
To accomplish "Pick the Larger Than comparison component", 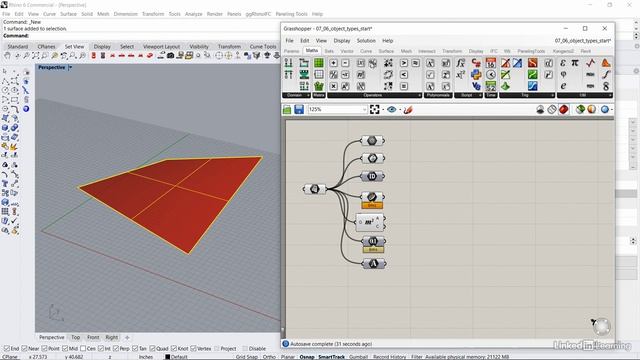I will [x=404, y=63].
